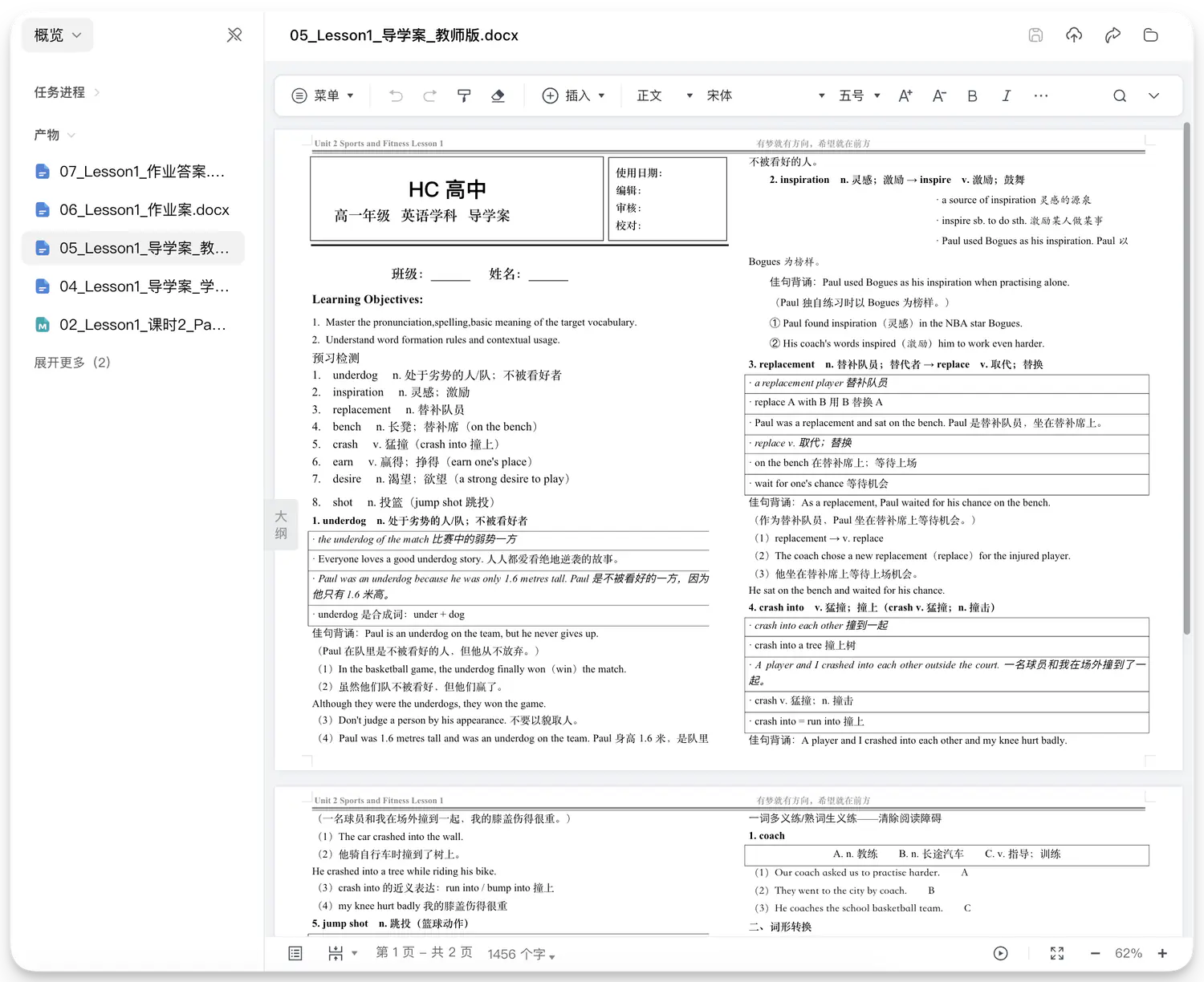Click the clear formatting eraser icon
The image size is (1204, 982).
(498, 95)
